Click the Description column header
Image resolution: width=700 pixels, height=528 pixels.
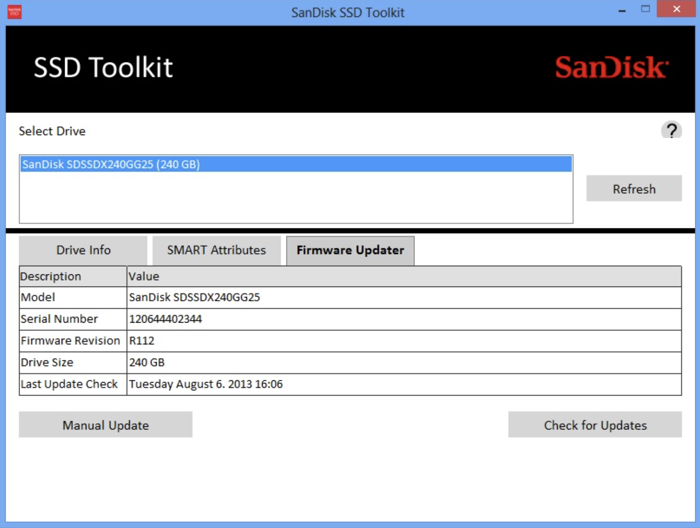click(72, 276)
